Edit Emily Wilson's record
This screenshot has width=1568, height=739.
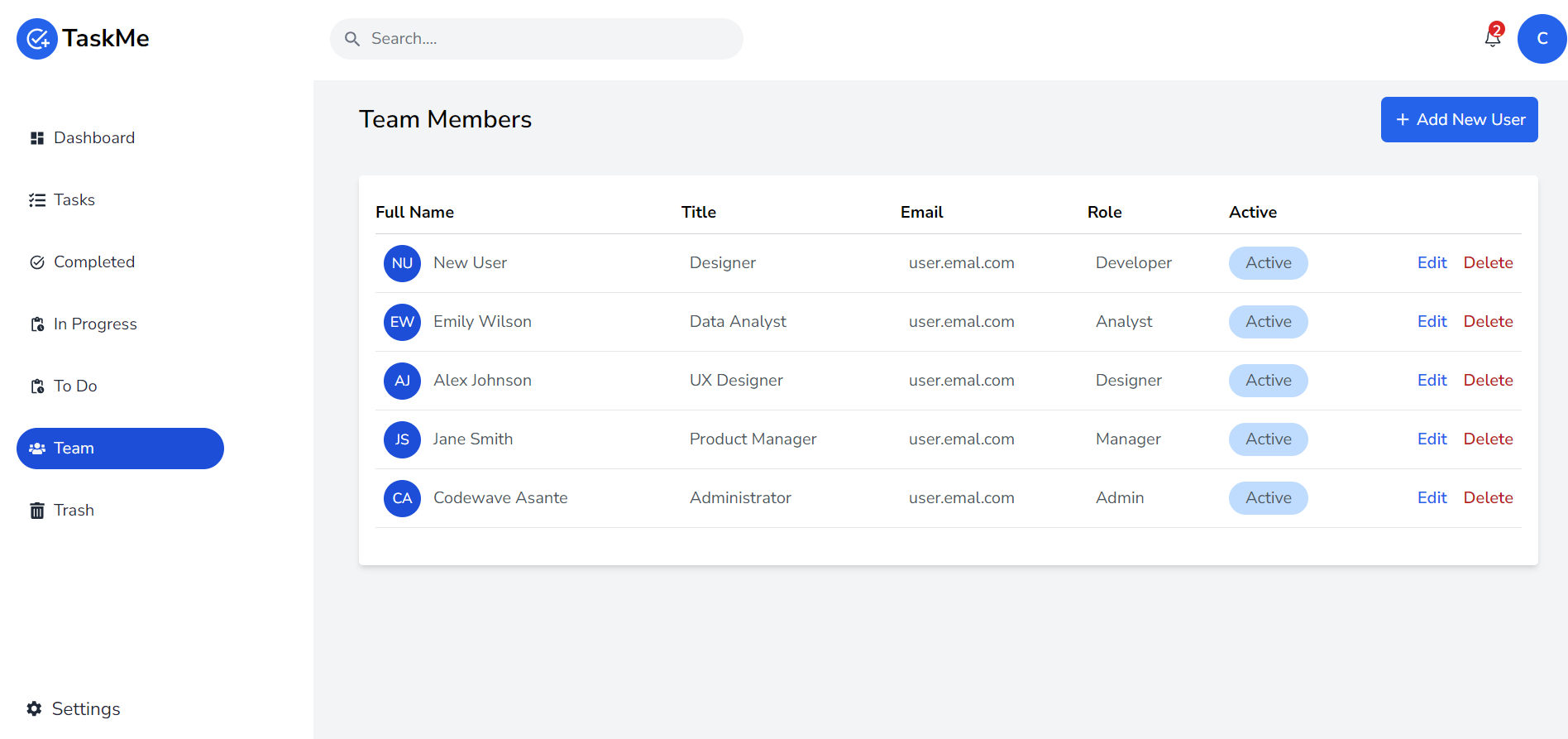tap(1432, 322)
